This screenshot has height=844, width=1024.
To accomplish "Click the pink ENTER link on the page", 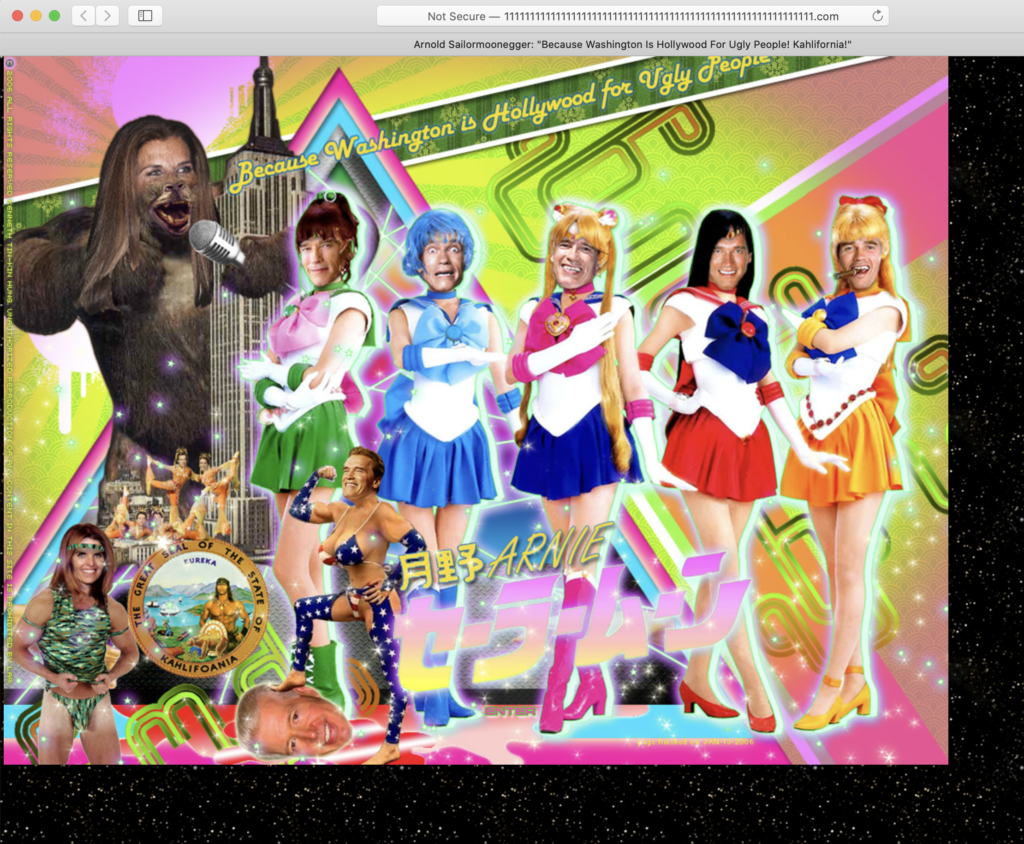I will pyautogui.click(x=511, y=711).
